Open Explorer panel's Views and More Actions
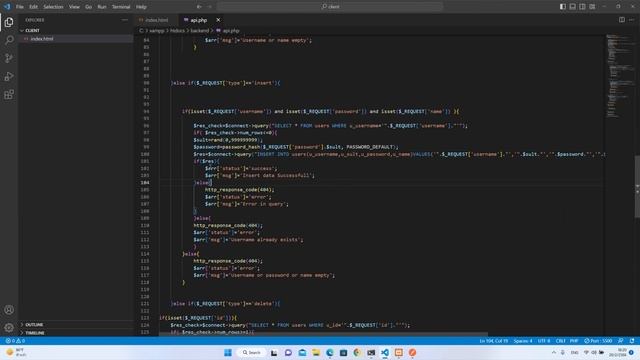 tap(124, 20)
